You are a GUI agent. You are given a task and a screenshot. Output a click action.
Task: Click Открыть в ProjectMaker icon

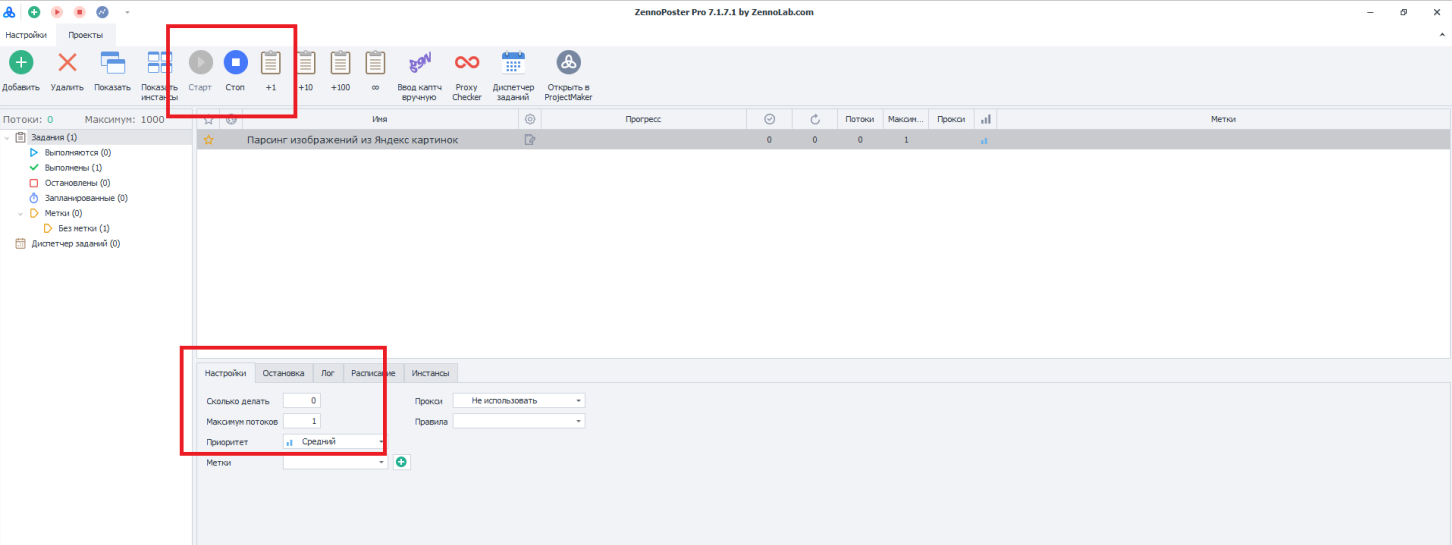[568, 63]
